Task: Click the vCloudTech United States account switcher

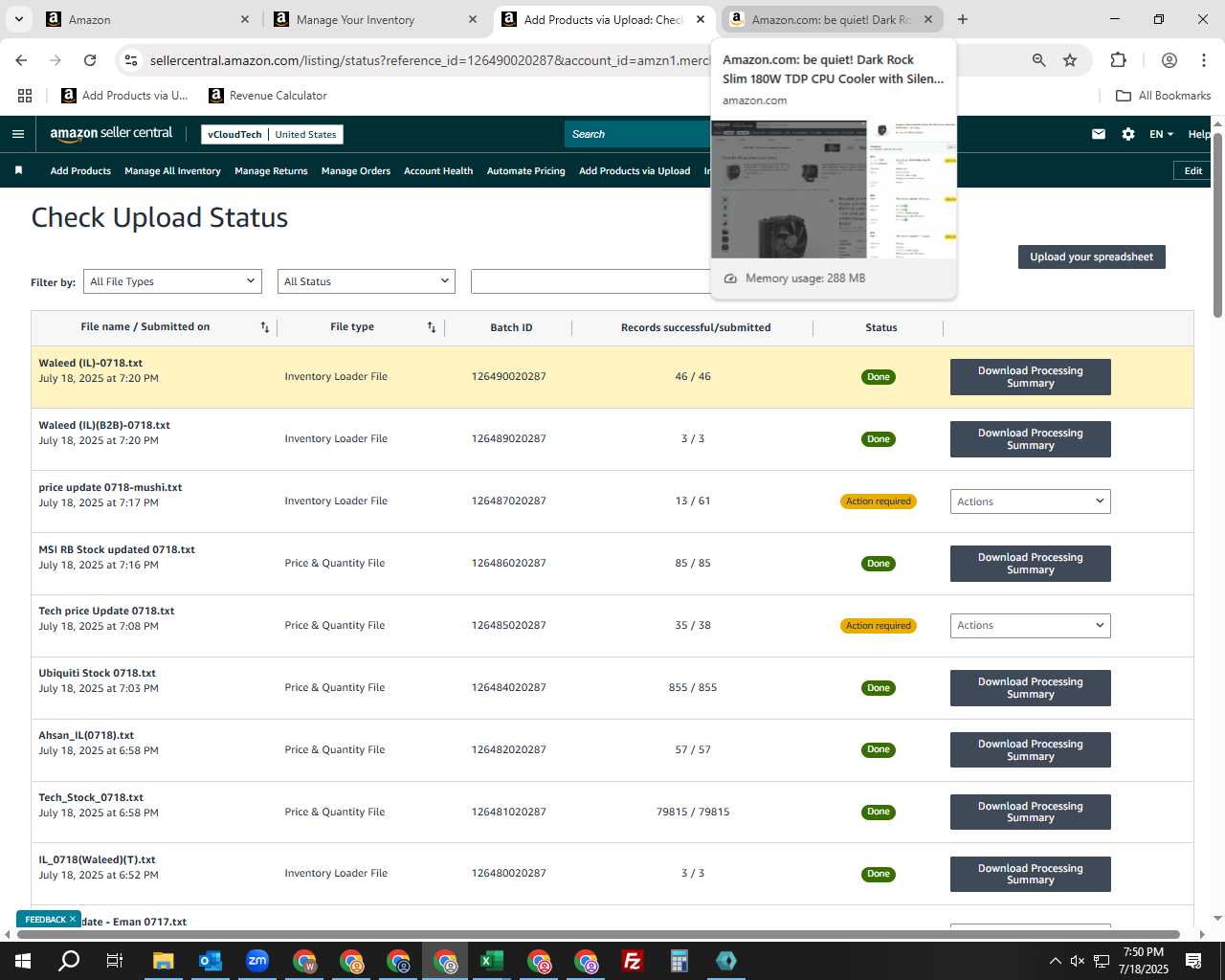Action: point(272,135)
